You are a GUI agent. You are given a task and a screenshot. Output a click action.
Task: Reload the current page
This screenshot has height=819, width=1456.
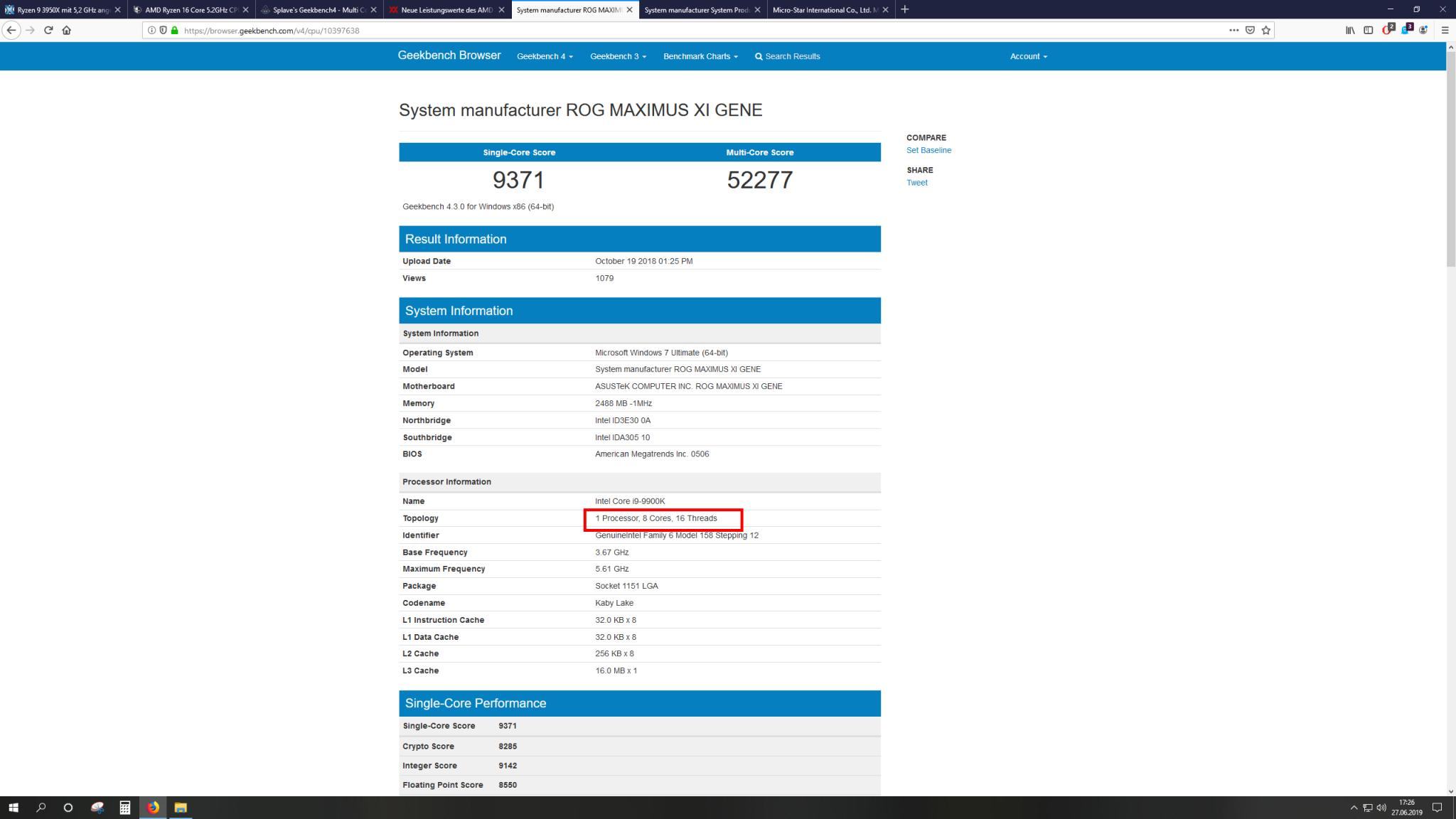click(48, 31)
